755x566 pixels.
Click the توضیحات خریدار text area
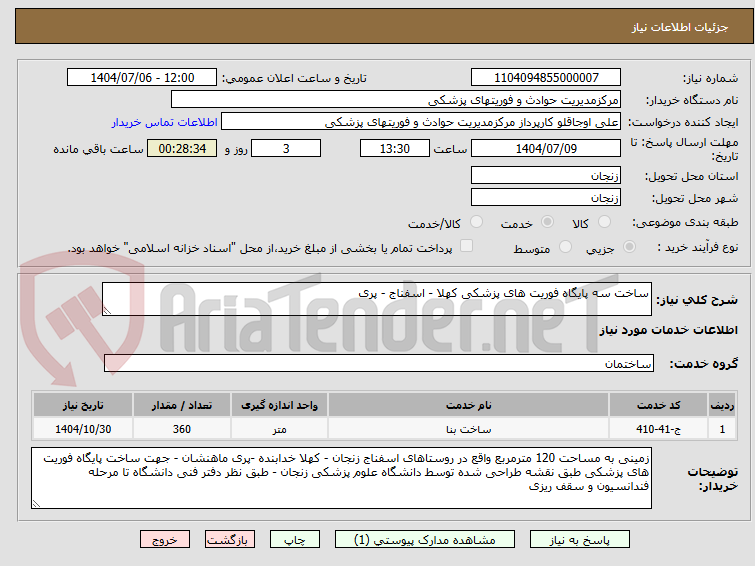click(341, 478)
